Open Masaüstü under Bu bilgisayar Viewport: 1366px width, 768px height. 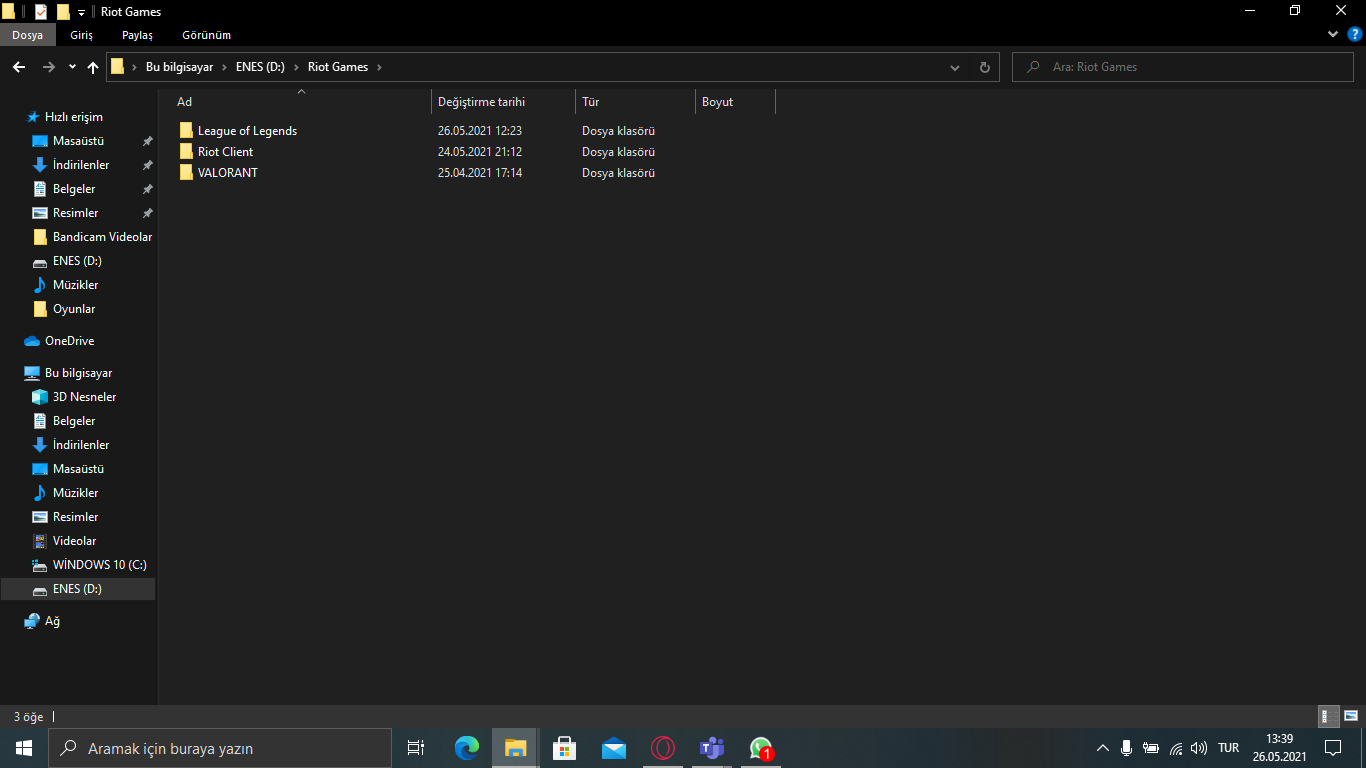tap(78, 469)
